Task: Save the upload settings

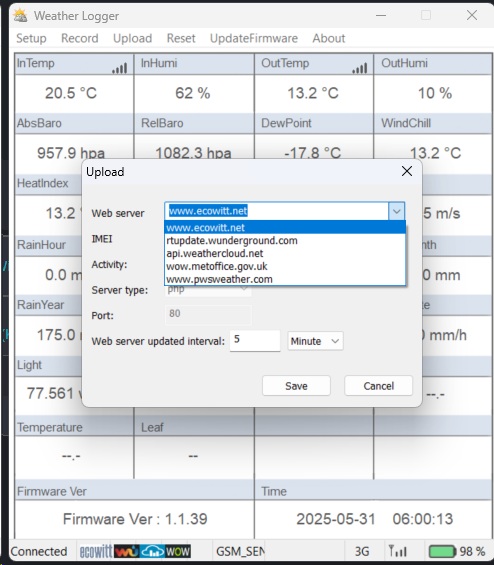Action: (296, 386)
